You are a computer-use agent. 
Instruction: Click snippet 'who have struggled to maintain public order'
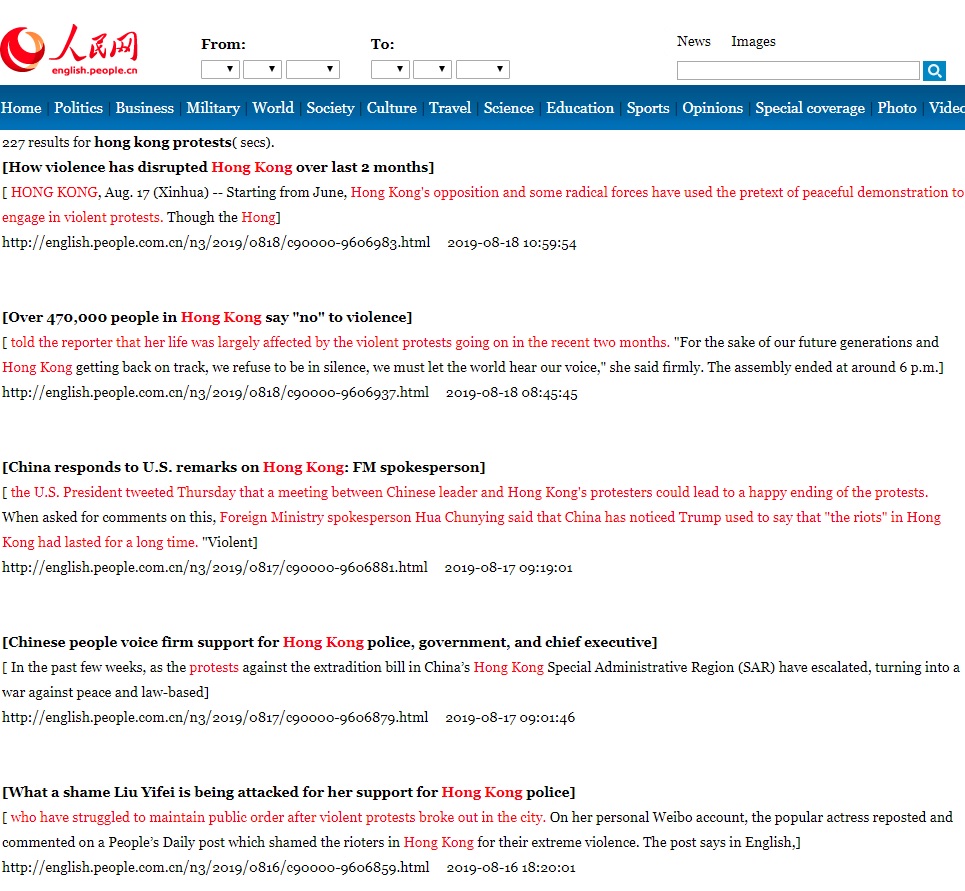click(x=478, y=830)
